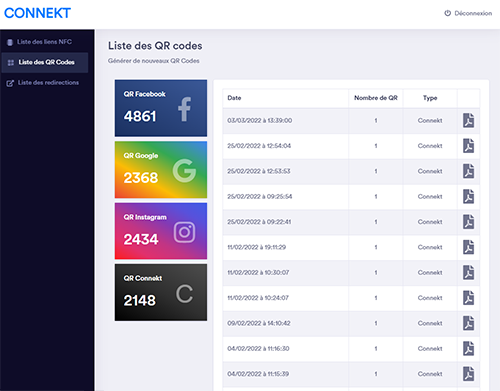Click the Nombre de QR column header
This screenshot has width=500, height=391.
[376, 98]
